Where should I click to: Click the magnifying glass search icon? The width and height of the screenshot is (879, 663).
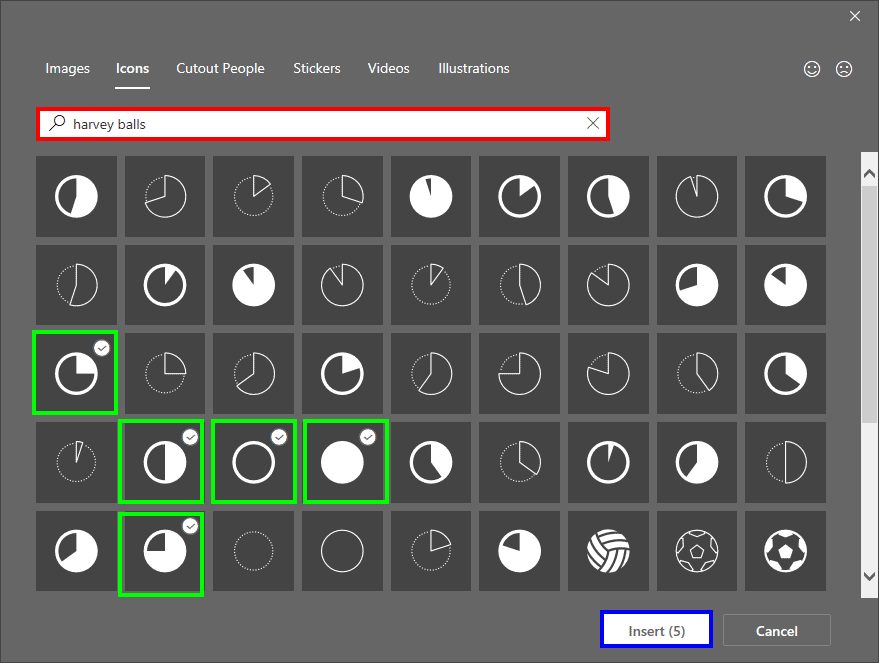pyautogui.click(x=57, y=122)
